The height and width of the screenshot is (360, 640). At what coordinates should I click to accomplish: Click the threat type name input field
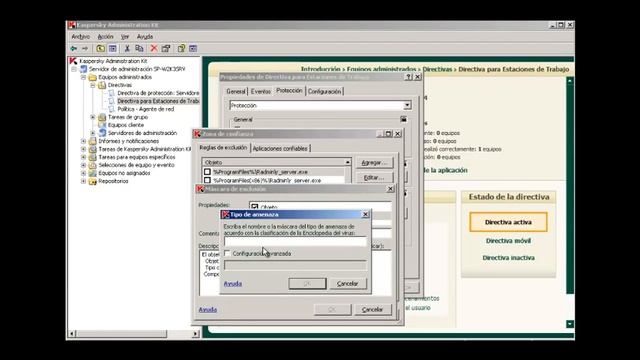click(295, 242)
